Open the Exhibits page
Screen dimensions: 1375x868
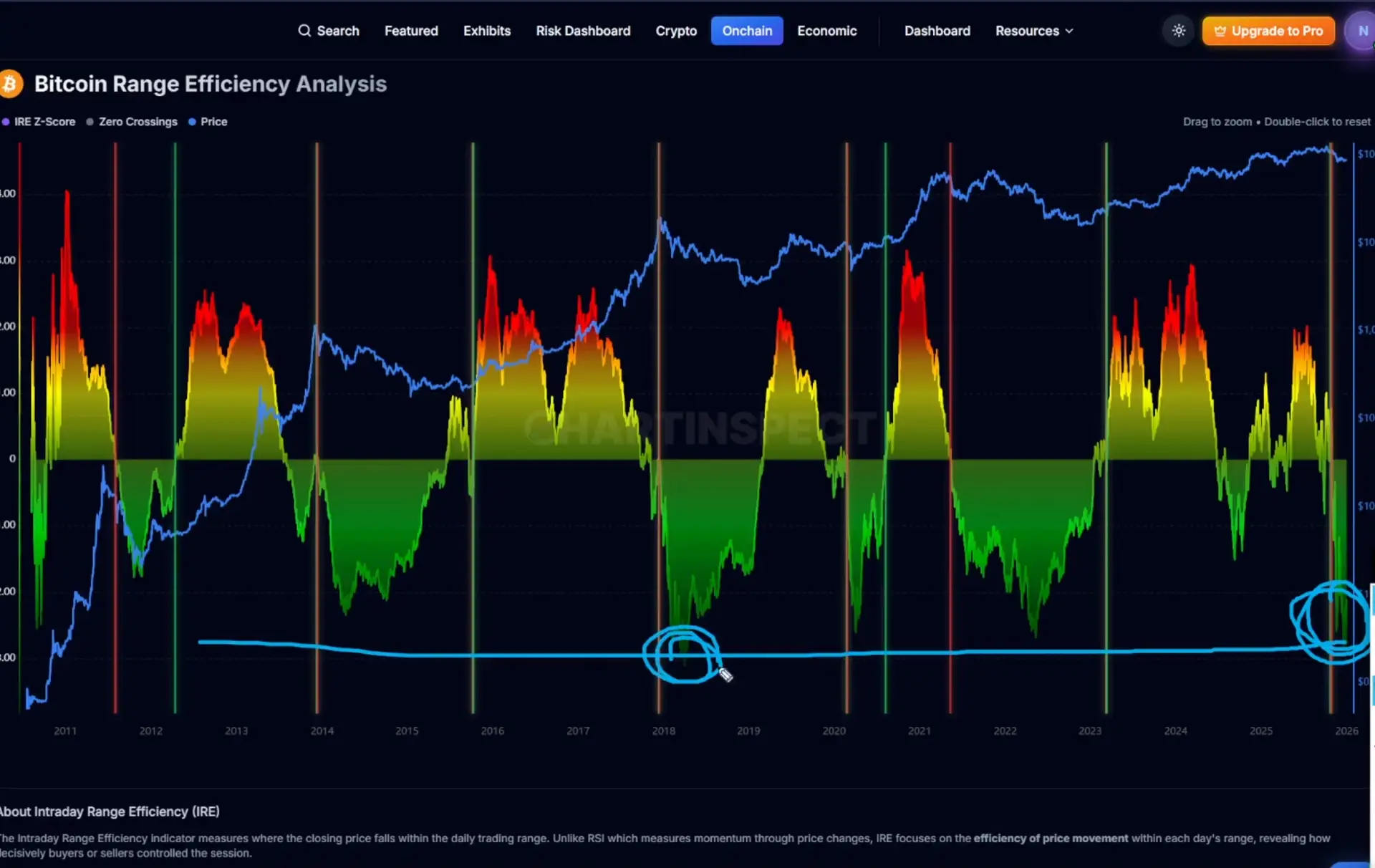(x=486, y=31)
